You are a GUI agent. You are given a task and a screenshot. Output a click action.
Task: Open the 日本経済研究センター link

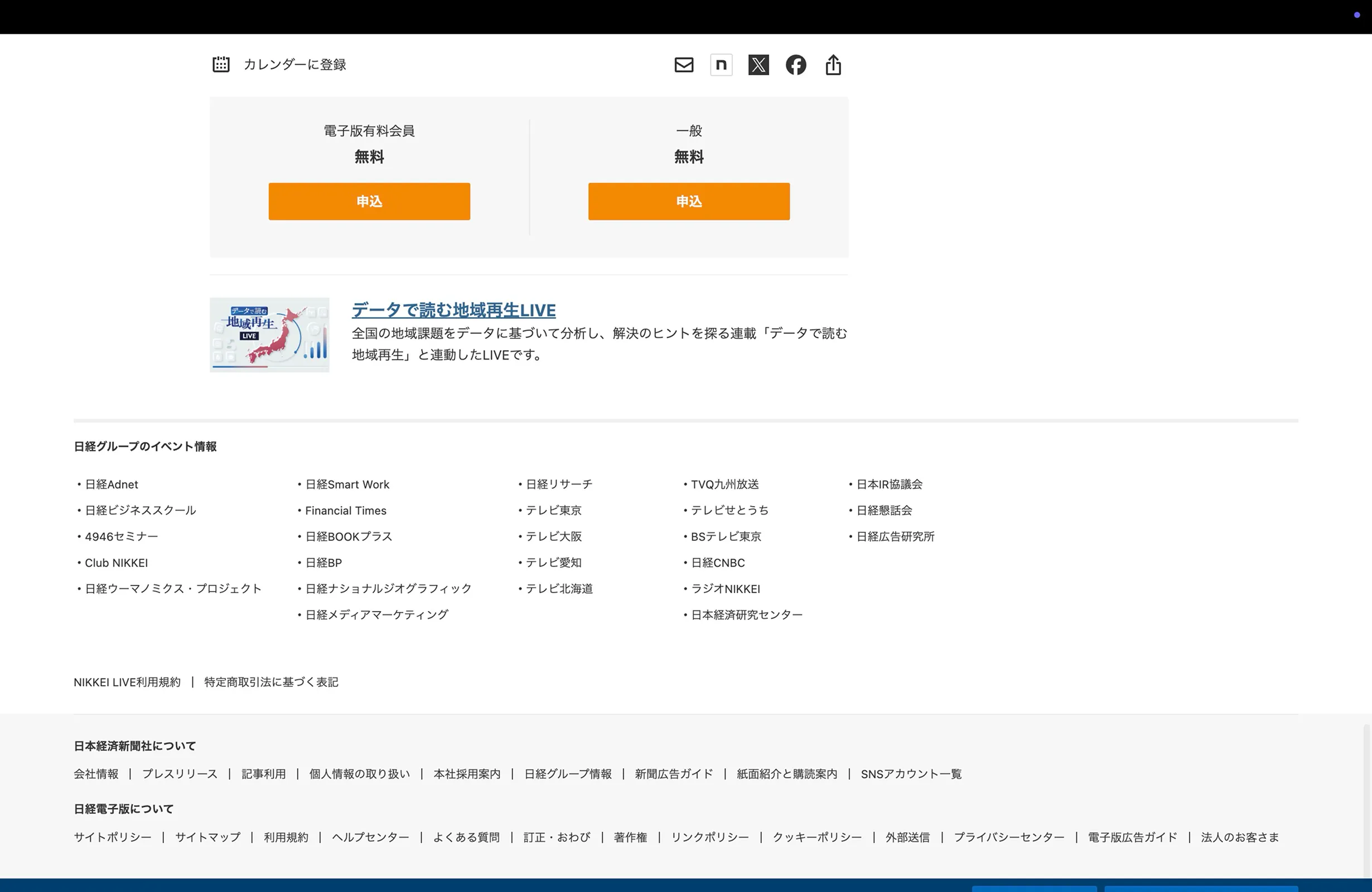point(747,615)
